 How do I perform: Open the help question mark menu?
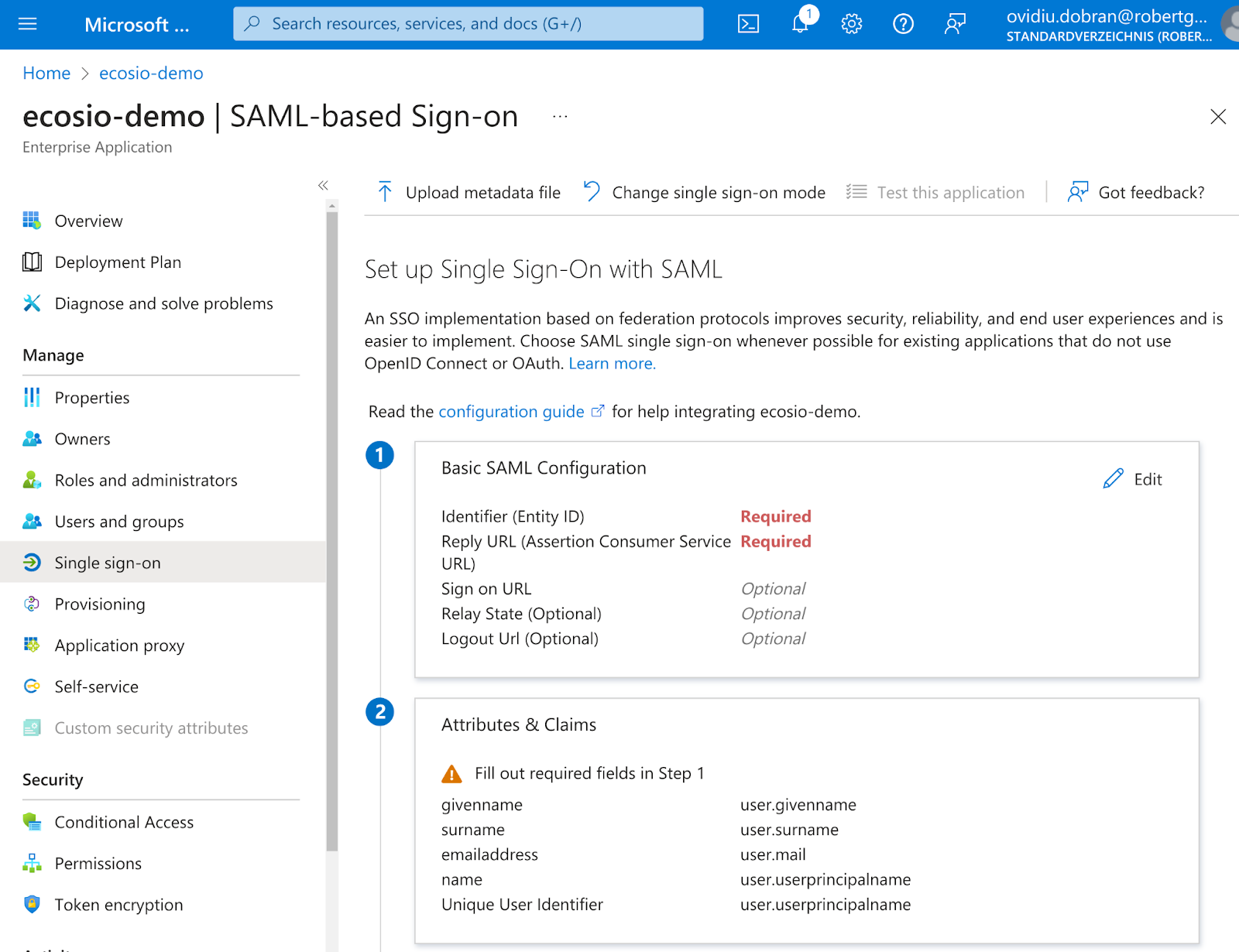(903, 24)
